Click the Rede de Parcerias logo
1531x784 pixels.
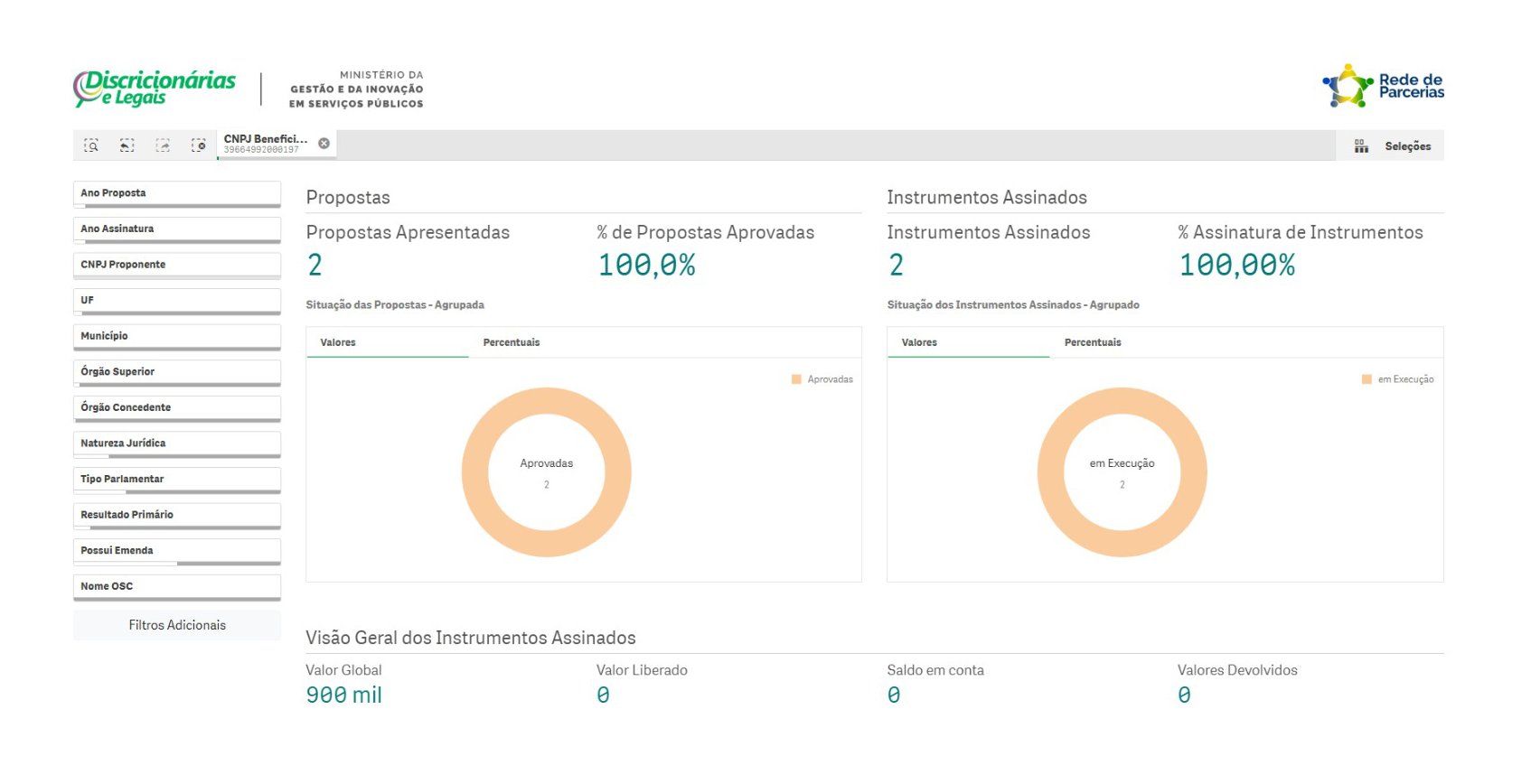click(1383, 86)
